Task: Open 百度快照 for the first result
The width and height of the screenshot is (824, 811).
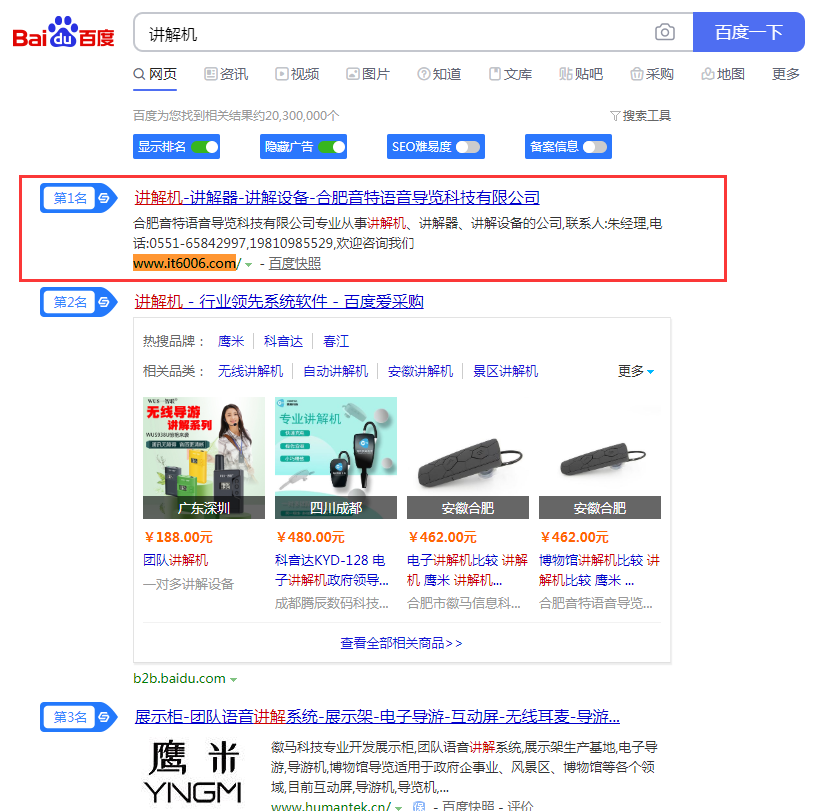Action: pyautogui.click(x=295, y=263)
